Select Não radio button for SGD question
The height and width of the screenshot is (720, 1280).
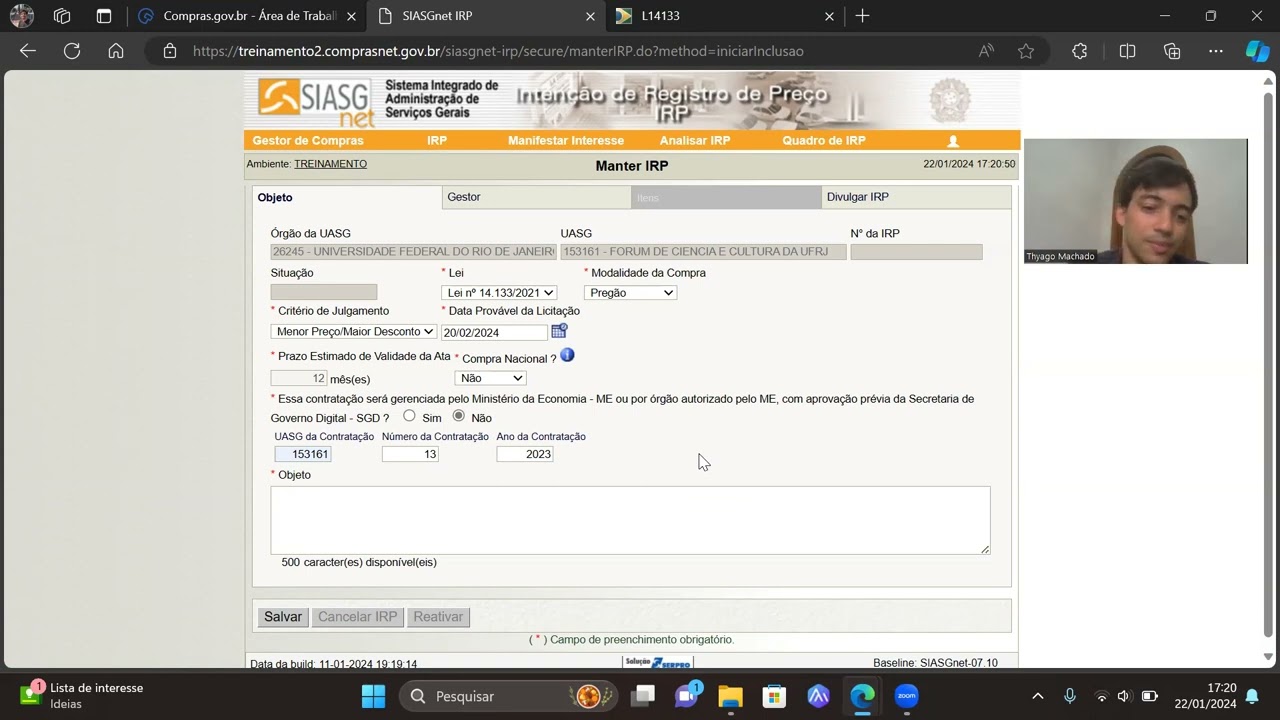click(458, 416)
